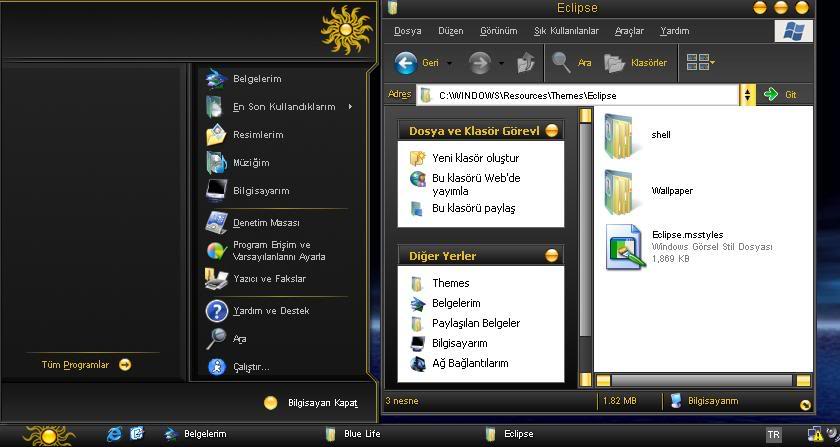Click horizontal scrollbar left arrow

[x=603, y=381]
